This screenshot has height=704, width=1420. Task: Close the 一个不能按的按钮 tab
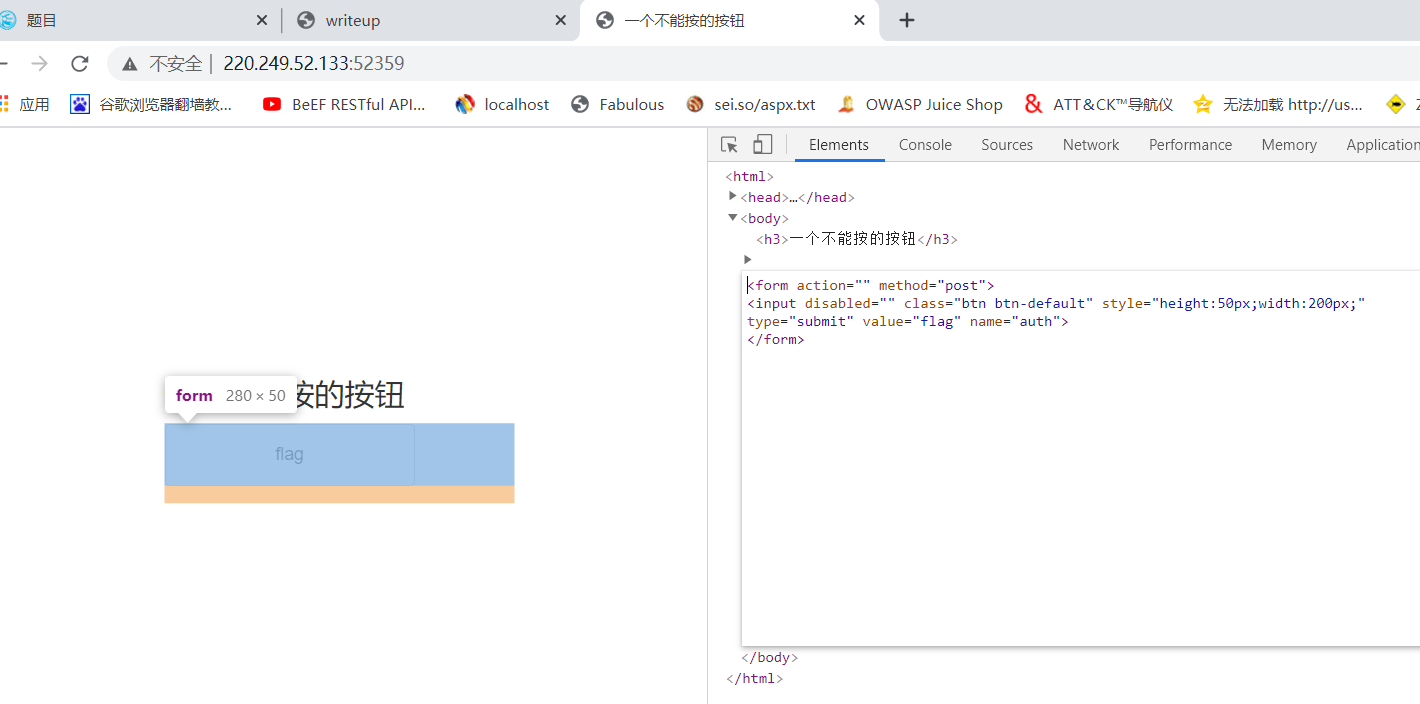859,20
